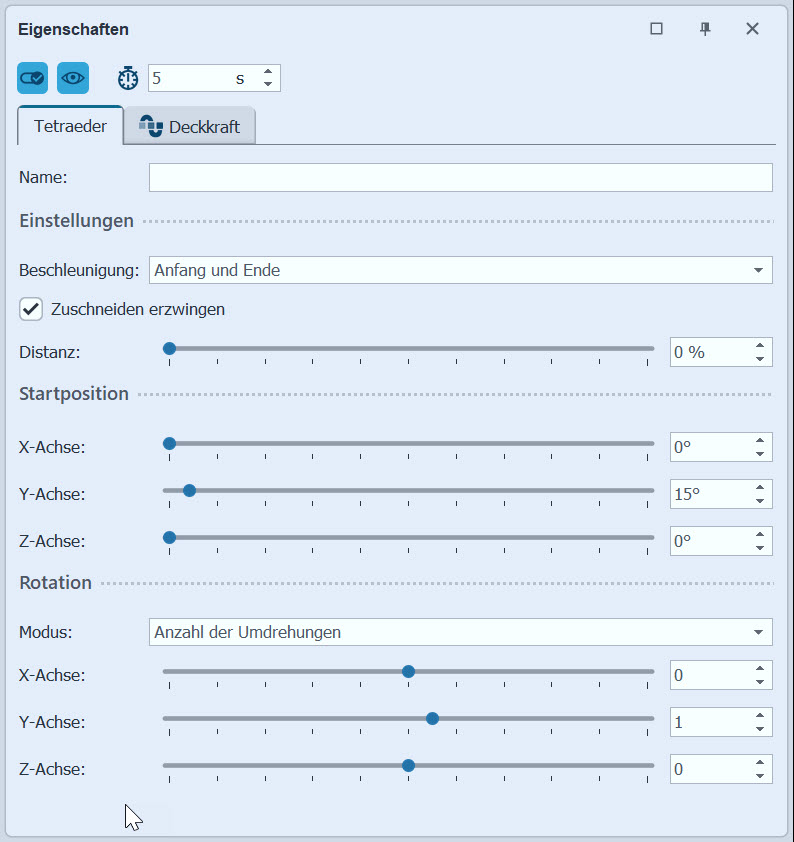Switch to the Tetraeder tab
Image resolution: width=794 pixels, height=842 pixels.
coord(70,127)
